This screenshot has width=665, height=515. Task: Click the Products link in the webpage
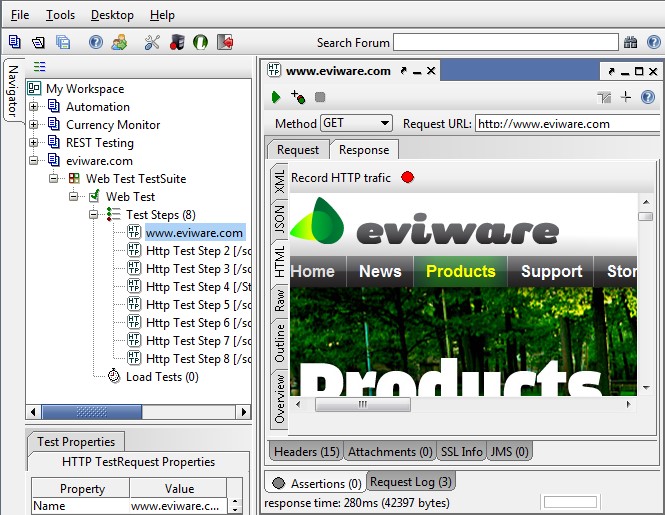coord(460,271)
